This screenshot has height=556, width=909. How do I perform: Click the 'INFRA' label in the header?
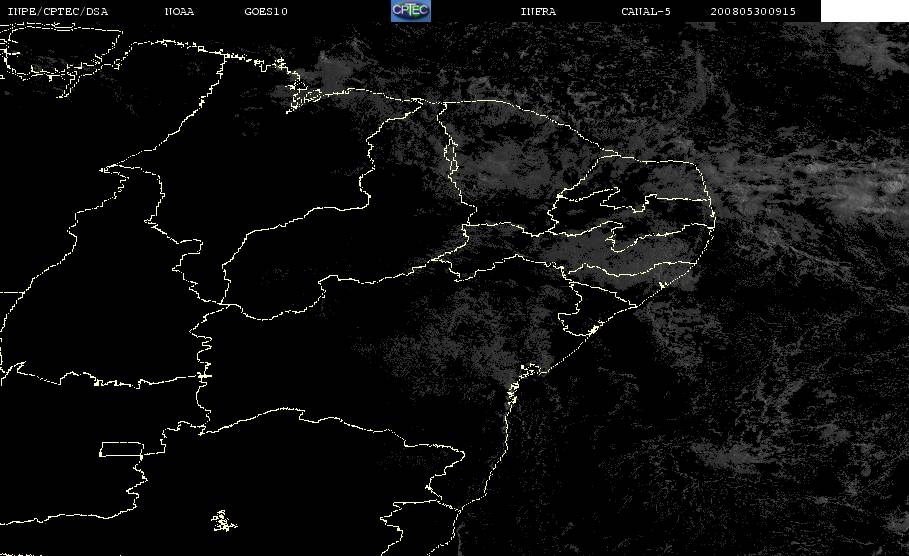click(x=538, y=11)
